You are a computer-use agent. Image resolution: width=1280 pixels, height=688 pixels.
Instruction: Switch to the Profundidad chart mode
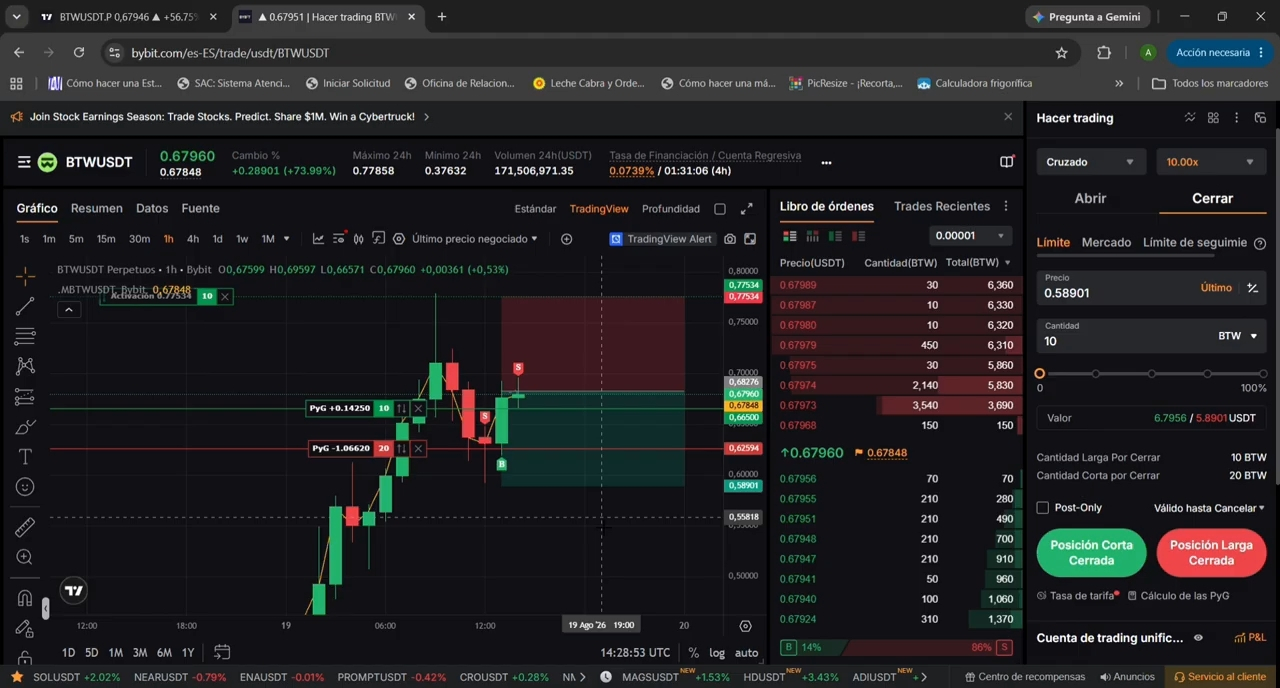(x=671, y=209)
